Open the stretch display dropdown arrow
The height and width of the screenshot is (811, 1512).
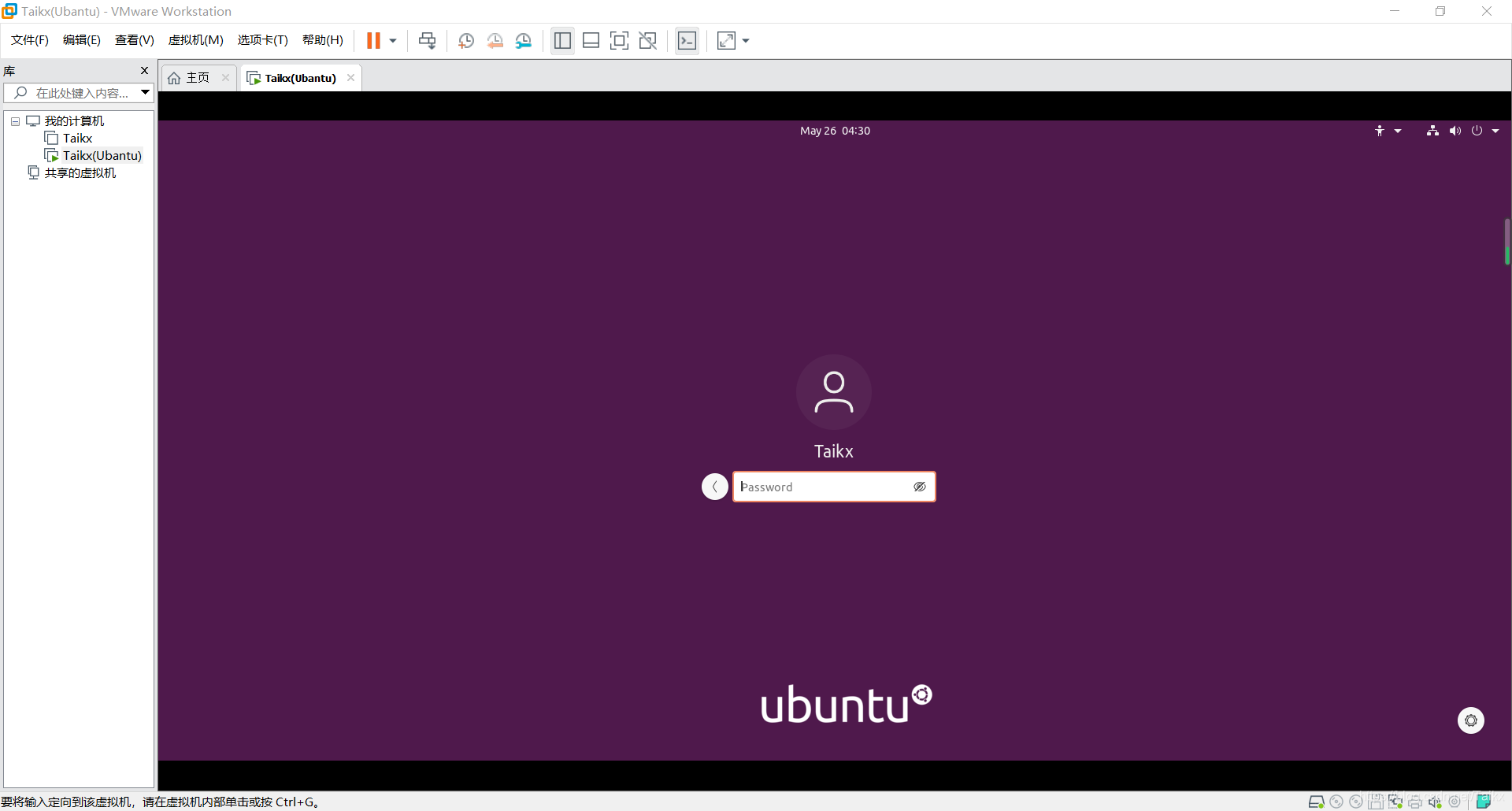tap(746, 41)
